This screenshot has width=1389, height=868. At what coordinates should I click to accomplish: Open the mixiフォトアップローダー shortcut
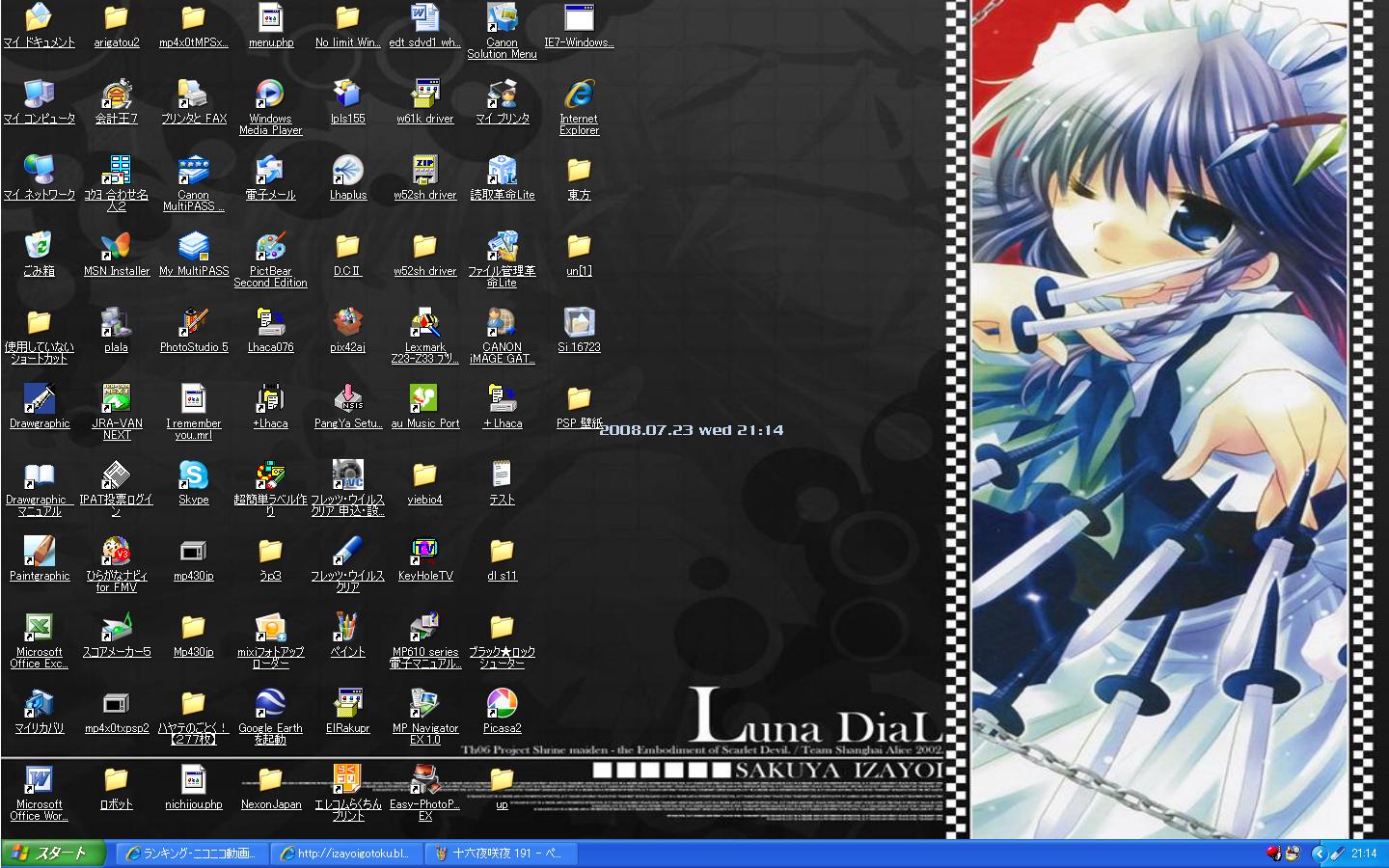coord(270,627)
